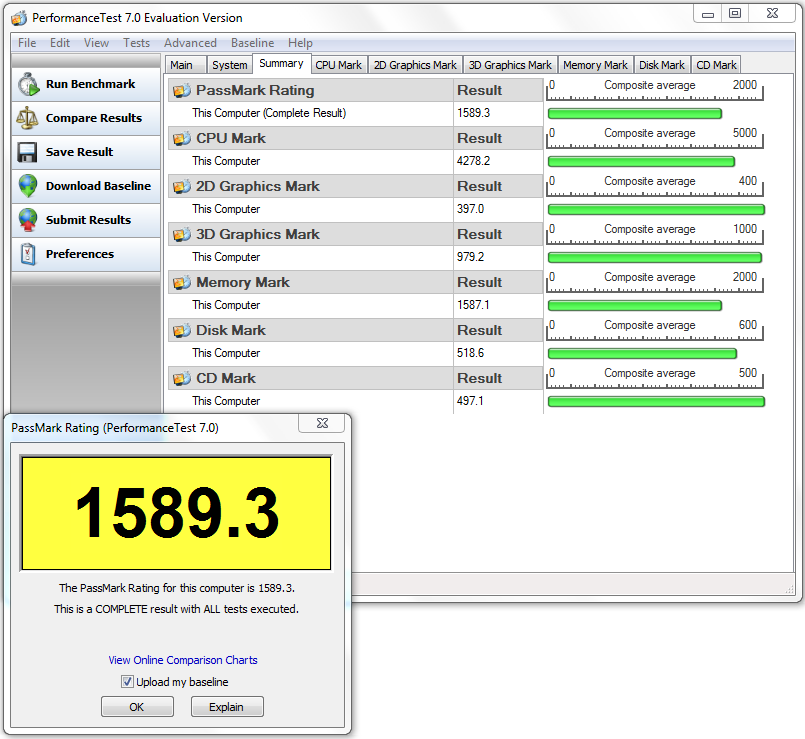Open the 2D Graphics Mark tab
805x739 pixels.
(x=415, y=65)
